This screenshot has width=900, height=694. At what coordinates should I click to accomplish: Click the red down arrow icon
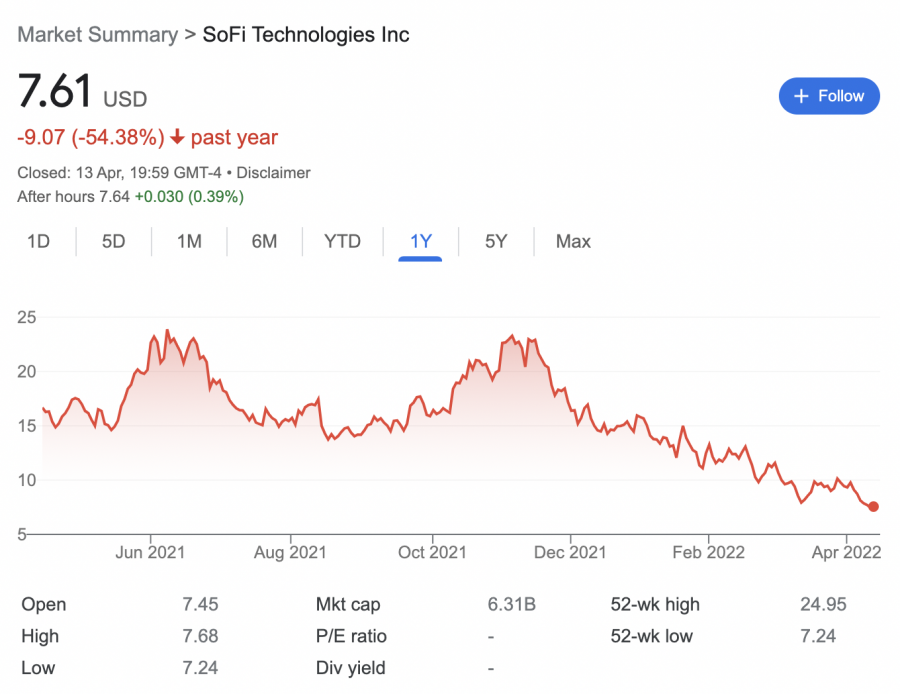point(177,138)
